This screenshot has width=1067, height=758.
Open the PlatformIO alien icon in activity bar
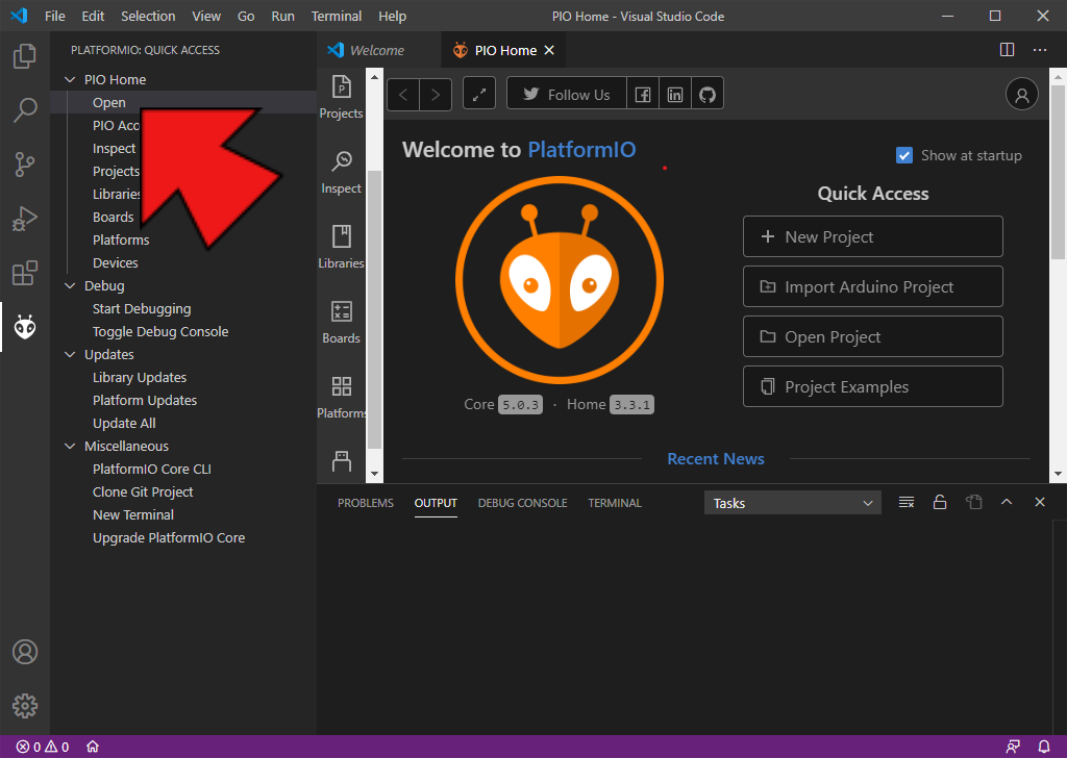25,326
